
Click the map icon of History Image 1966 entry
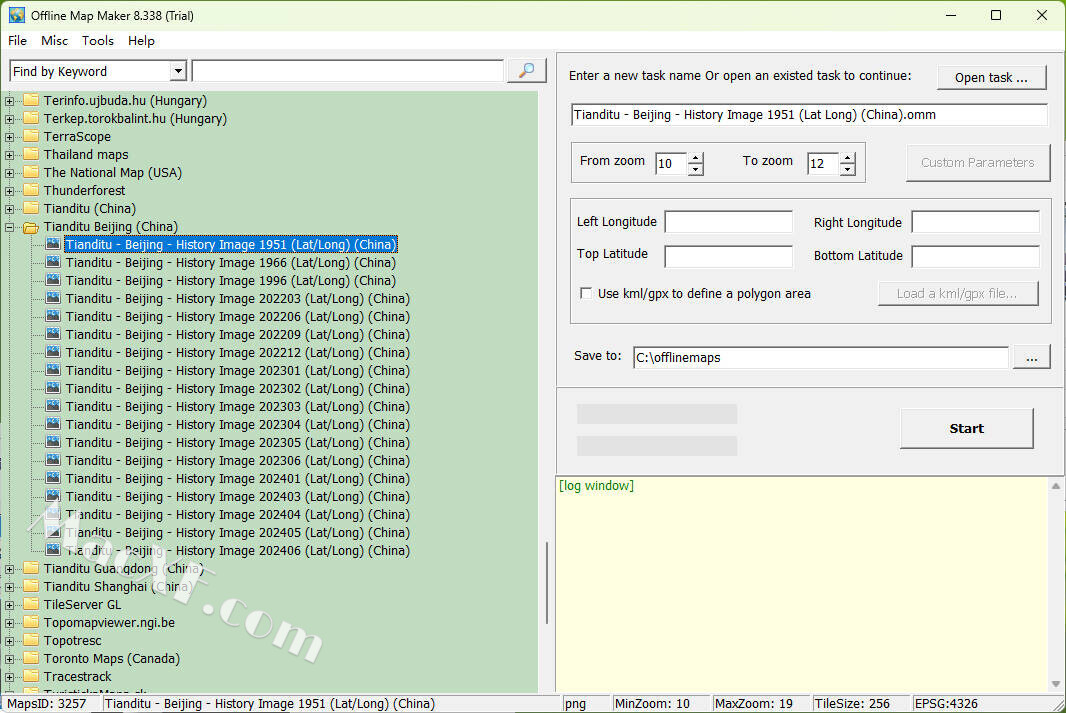[53, 262]
